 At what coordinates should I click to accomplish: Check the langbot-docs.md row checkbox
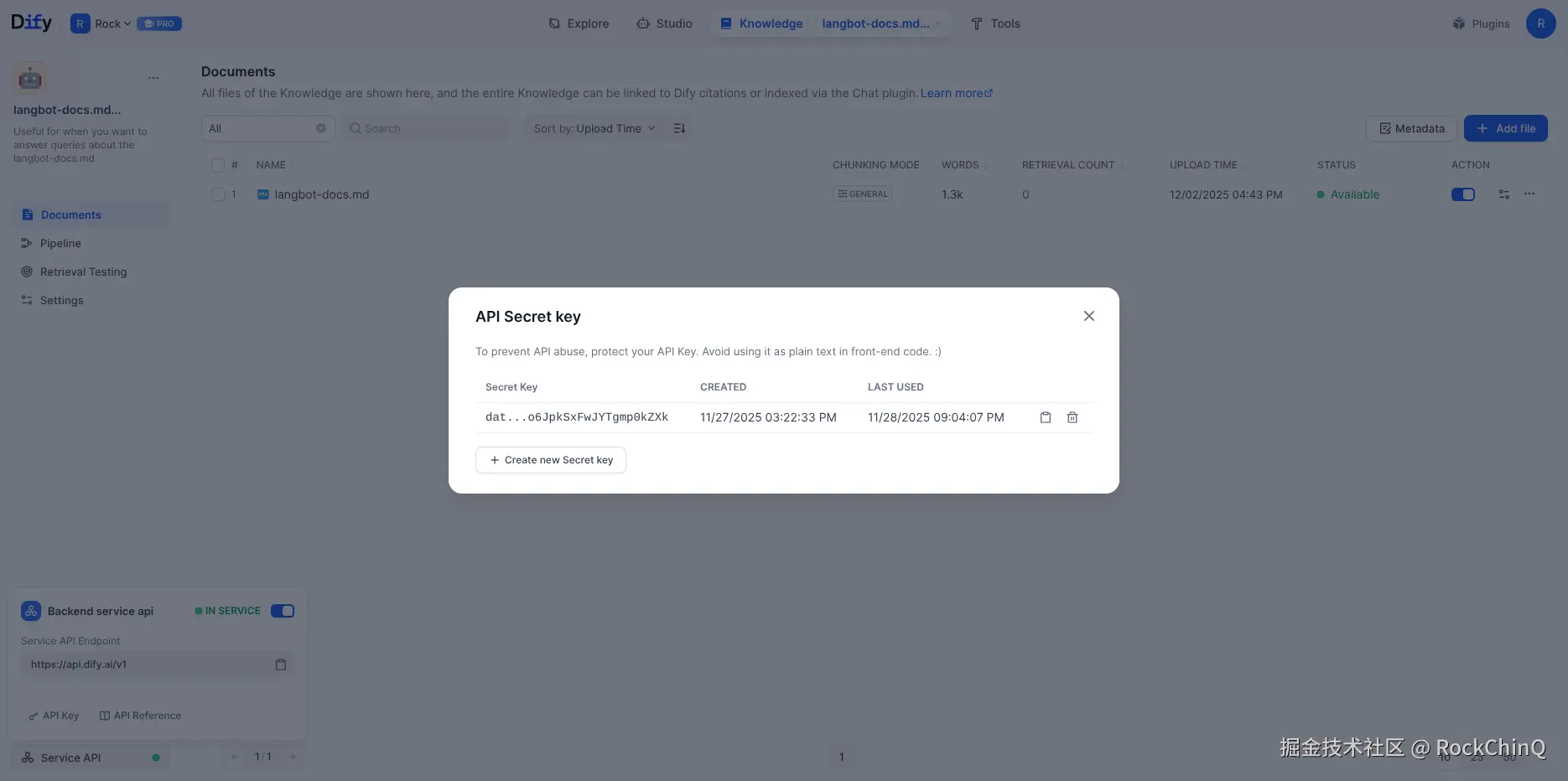pyautogui.click(x=217, y=194)
